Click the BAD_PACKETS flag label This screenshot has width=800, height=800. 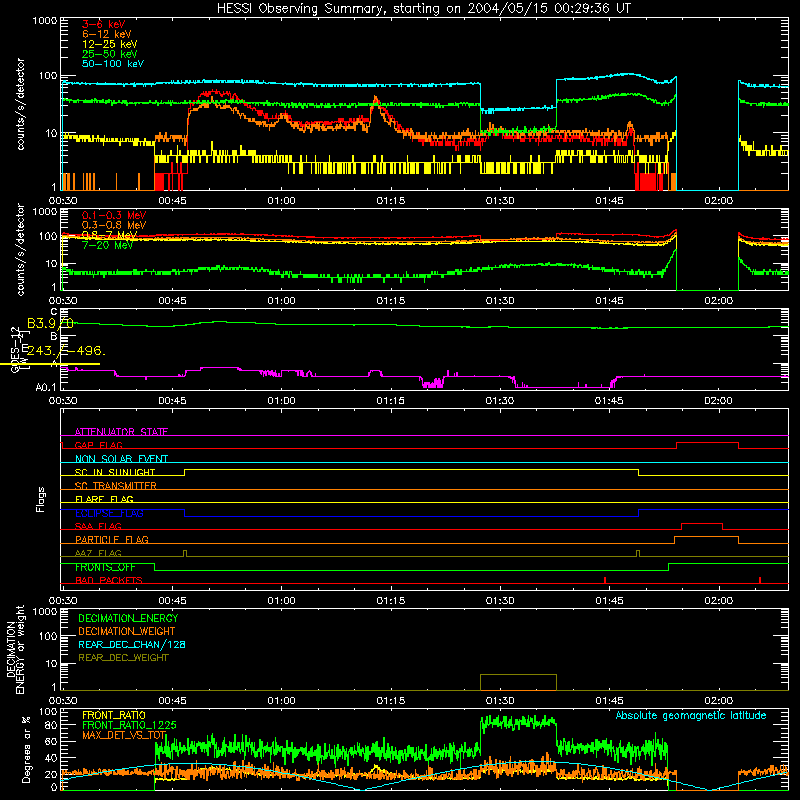point(109,580)
